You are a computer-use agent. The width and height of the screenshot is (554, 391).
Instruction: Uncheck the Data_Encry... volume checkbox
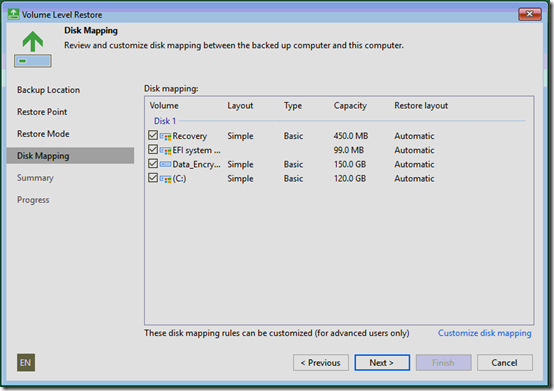[x=153, y=163]
